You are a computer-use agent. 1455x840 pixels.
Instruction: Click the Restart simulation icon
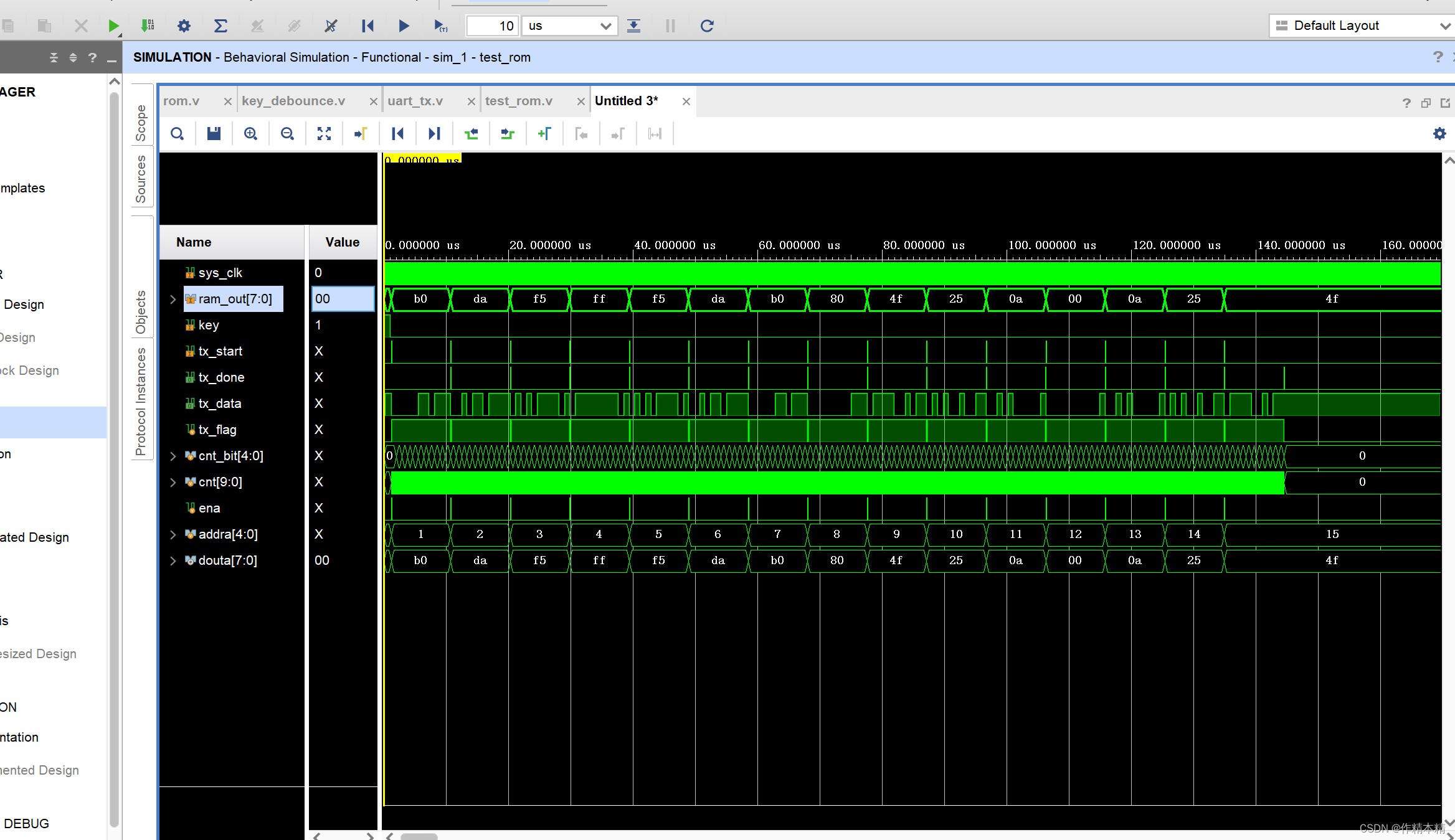(x=367, y=26)
